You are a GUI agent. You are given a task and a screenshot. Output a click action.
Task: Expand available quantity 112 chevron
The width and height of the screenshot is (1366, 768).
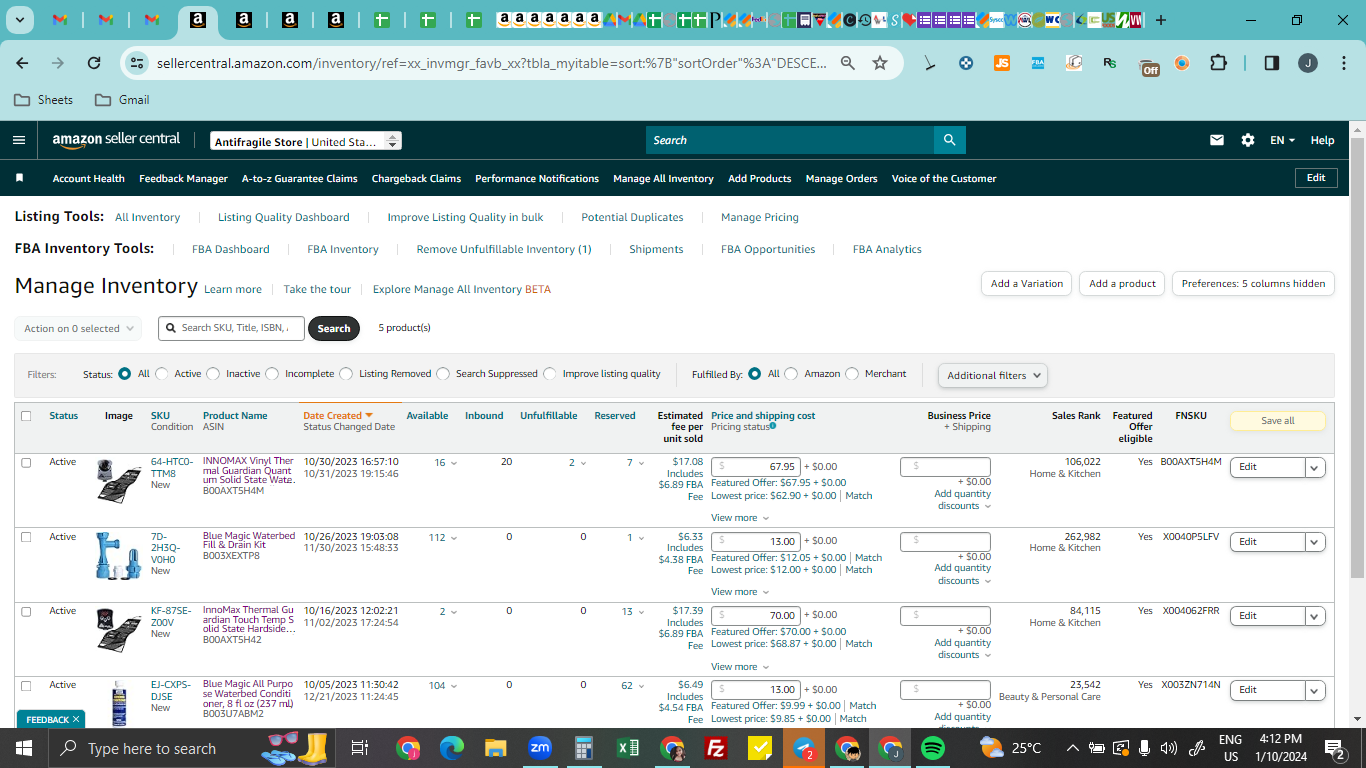point(453,538)
